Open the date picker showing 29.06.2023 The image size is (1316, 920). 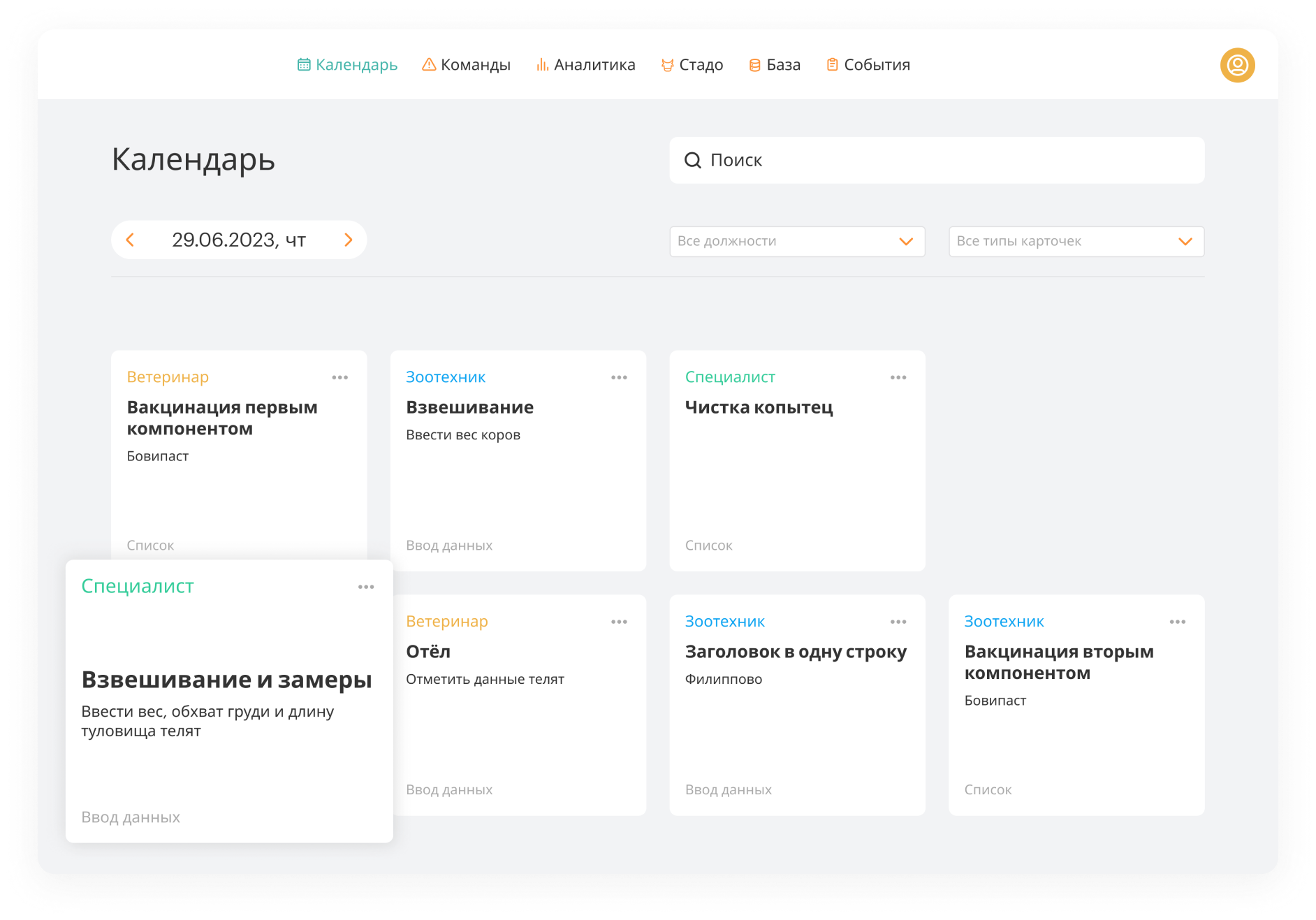[x=239, y=240]
